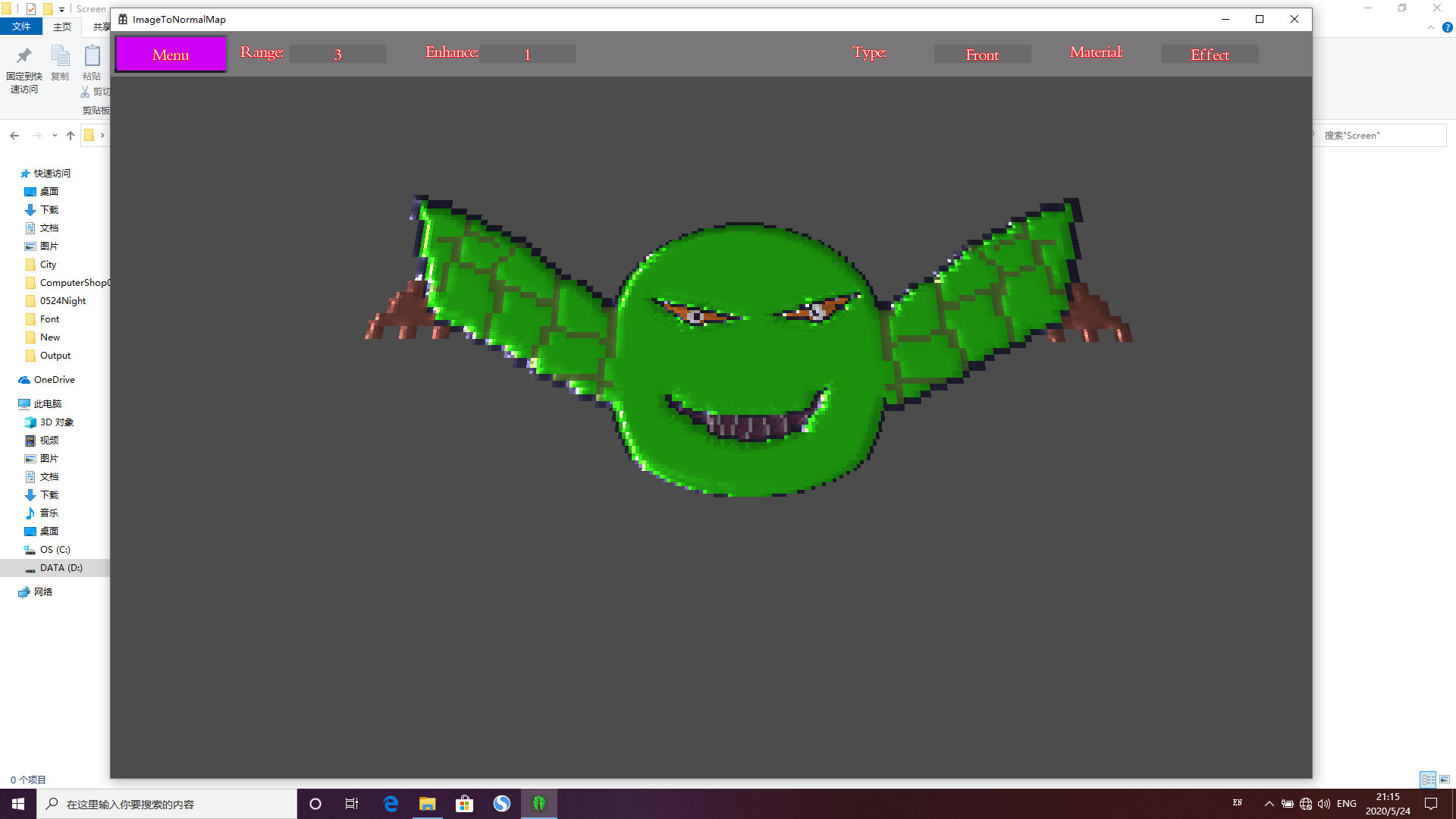1456x819 pixels.
Task: Open Task View from the taskbar
Action: (x=352, y=803)
